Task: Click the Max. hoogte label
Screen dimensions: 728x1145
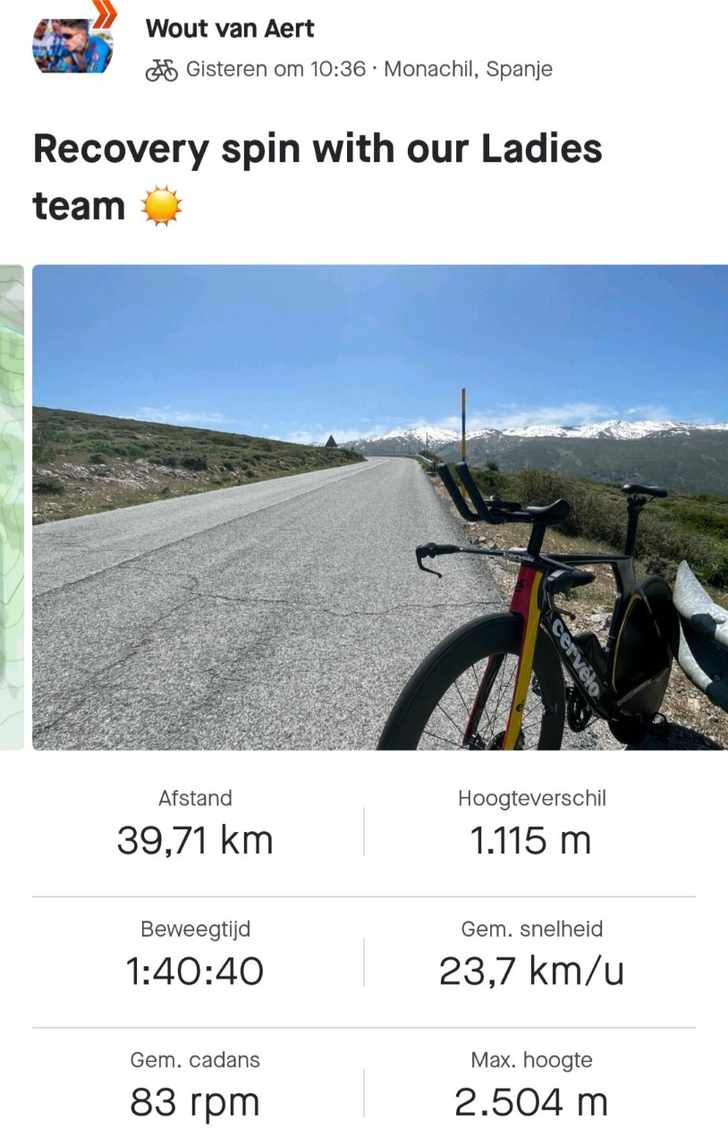Action: tap(532, 1060)
